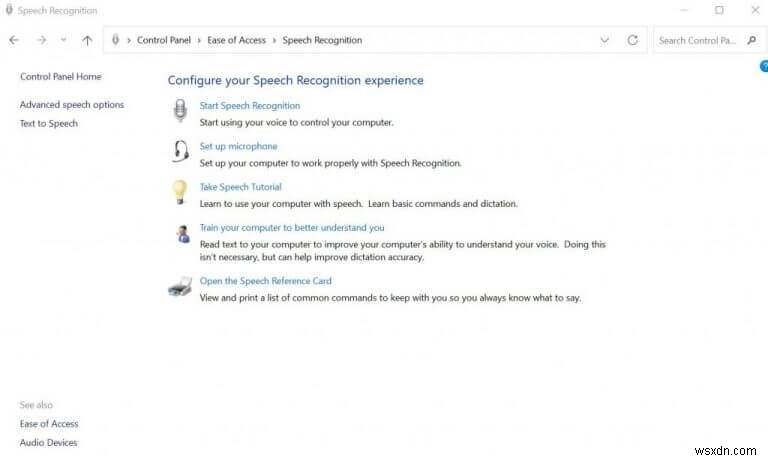
Task: Open Train your computer to better understand you
Action: 291,227
